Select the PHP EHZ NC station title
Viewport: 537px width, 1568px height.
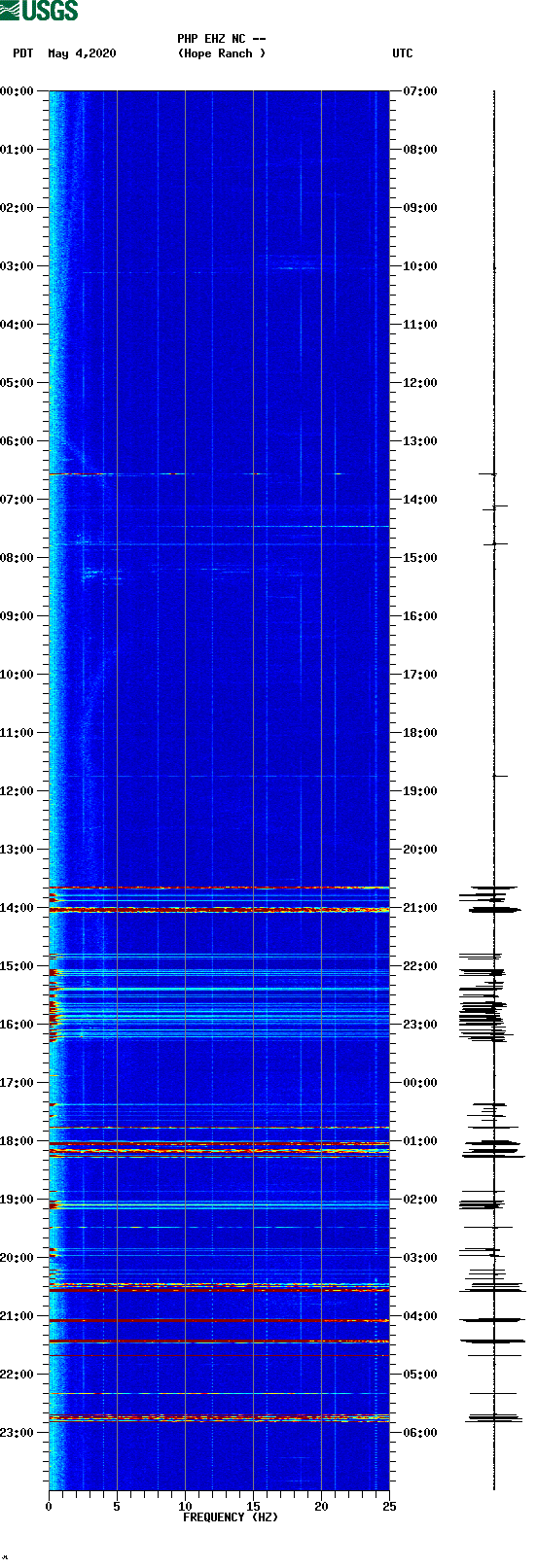pos(222,39)
